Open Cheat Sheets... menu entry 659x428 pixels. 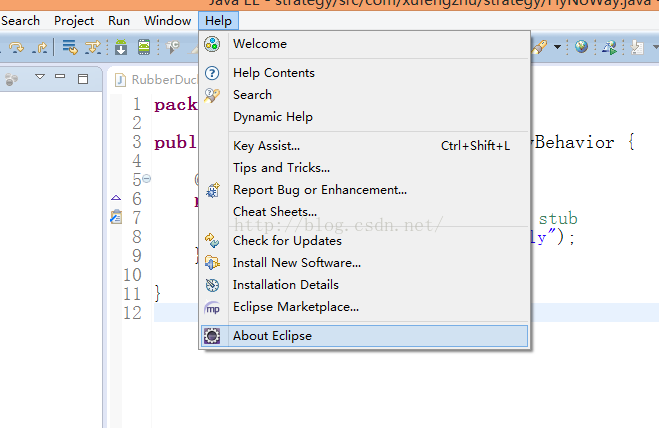(364, 211)
